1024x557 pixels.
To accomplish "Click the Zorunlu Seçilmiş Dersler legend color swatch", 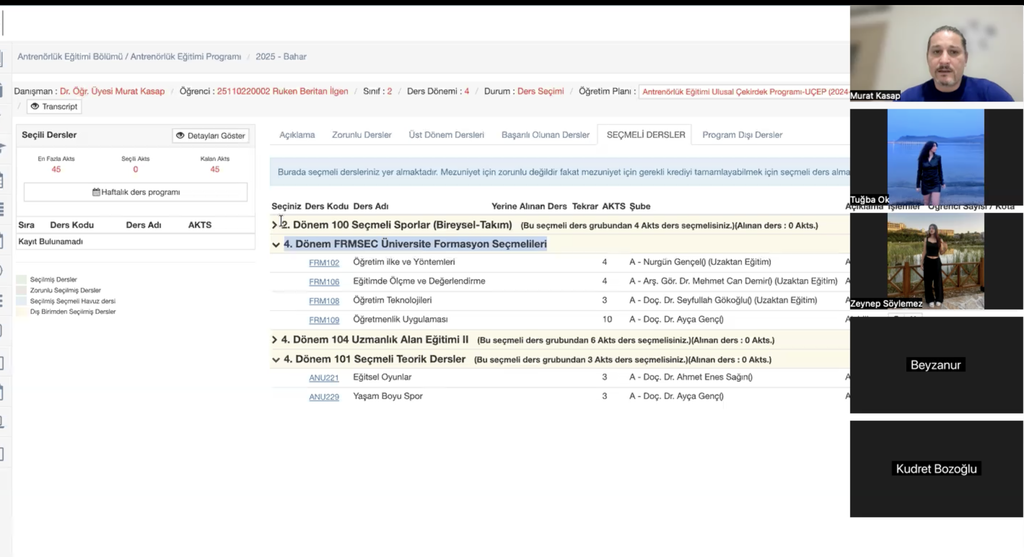I will pyautogui.click(x=22, y=290).
